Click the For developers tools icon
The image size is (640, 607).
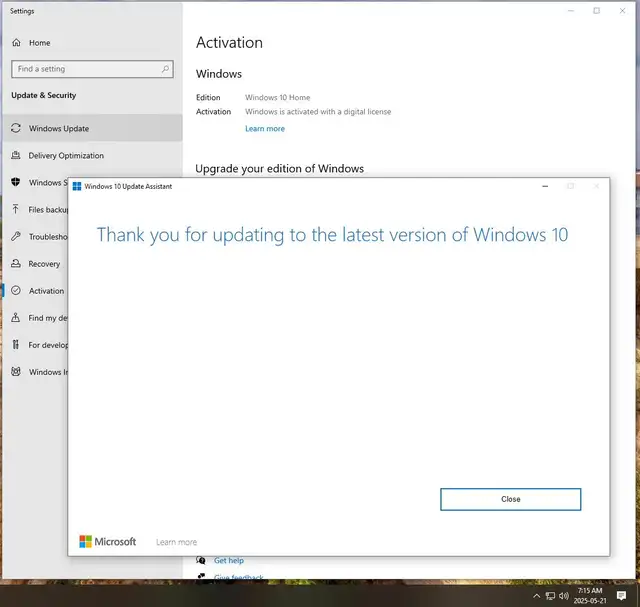tap(16, 345)
